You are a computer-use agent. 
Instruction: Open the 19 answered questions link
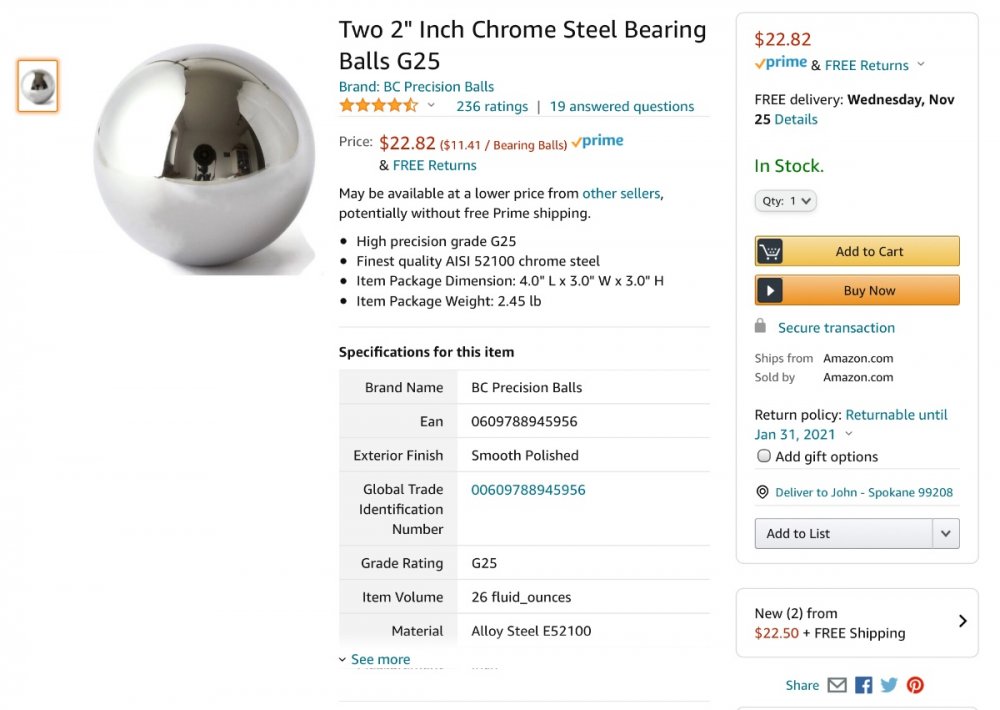(621, 106)
